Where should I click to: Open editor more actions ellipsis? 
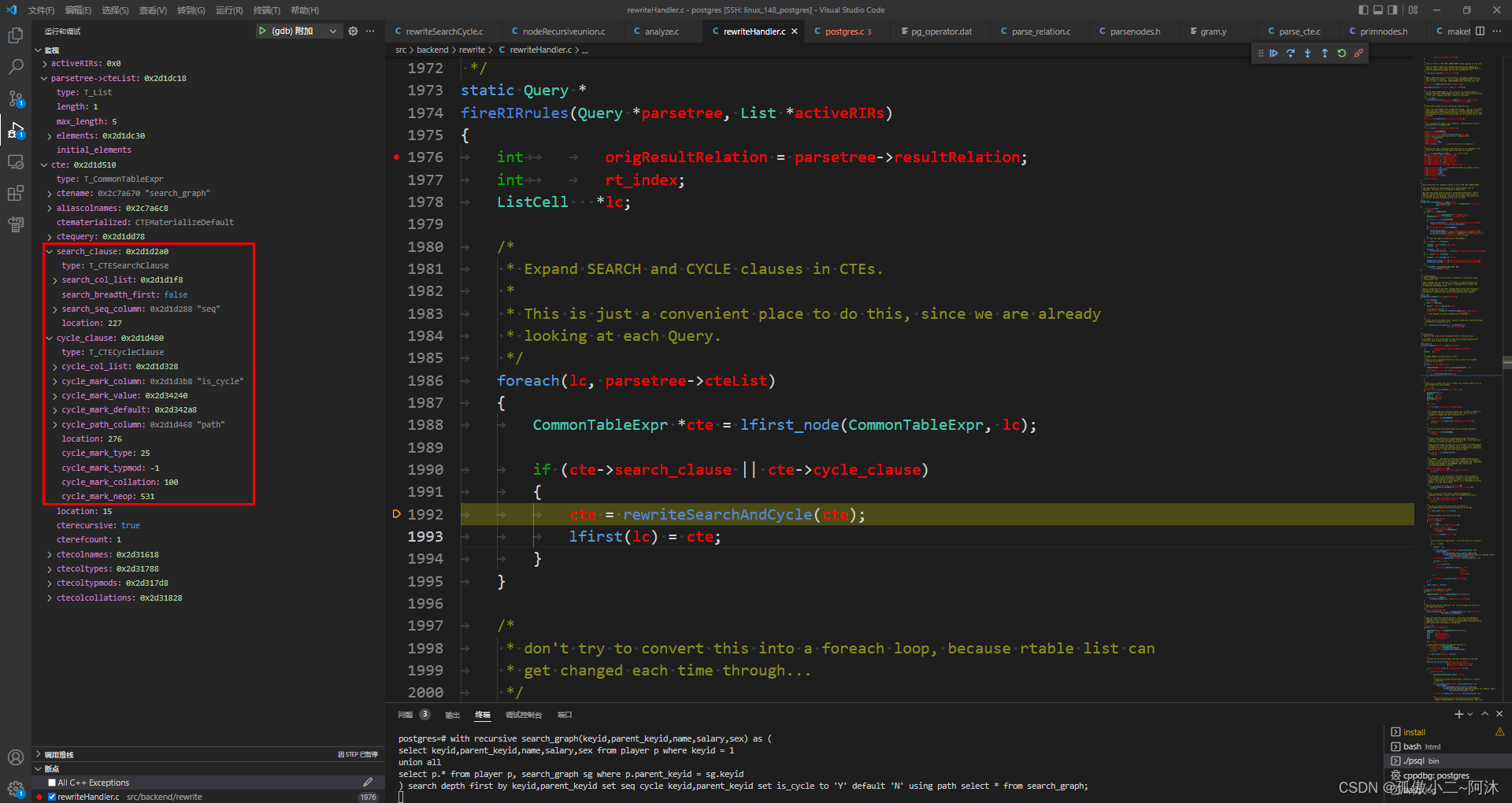(x=1496, y=31)
